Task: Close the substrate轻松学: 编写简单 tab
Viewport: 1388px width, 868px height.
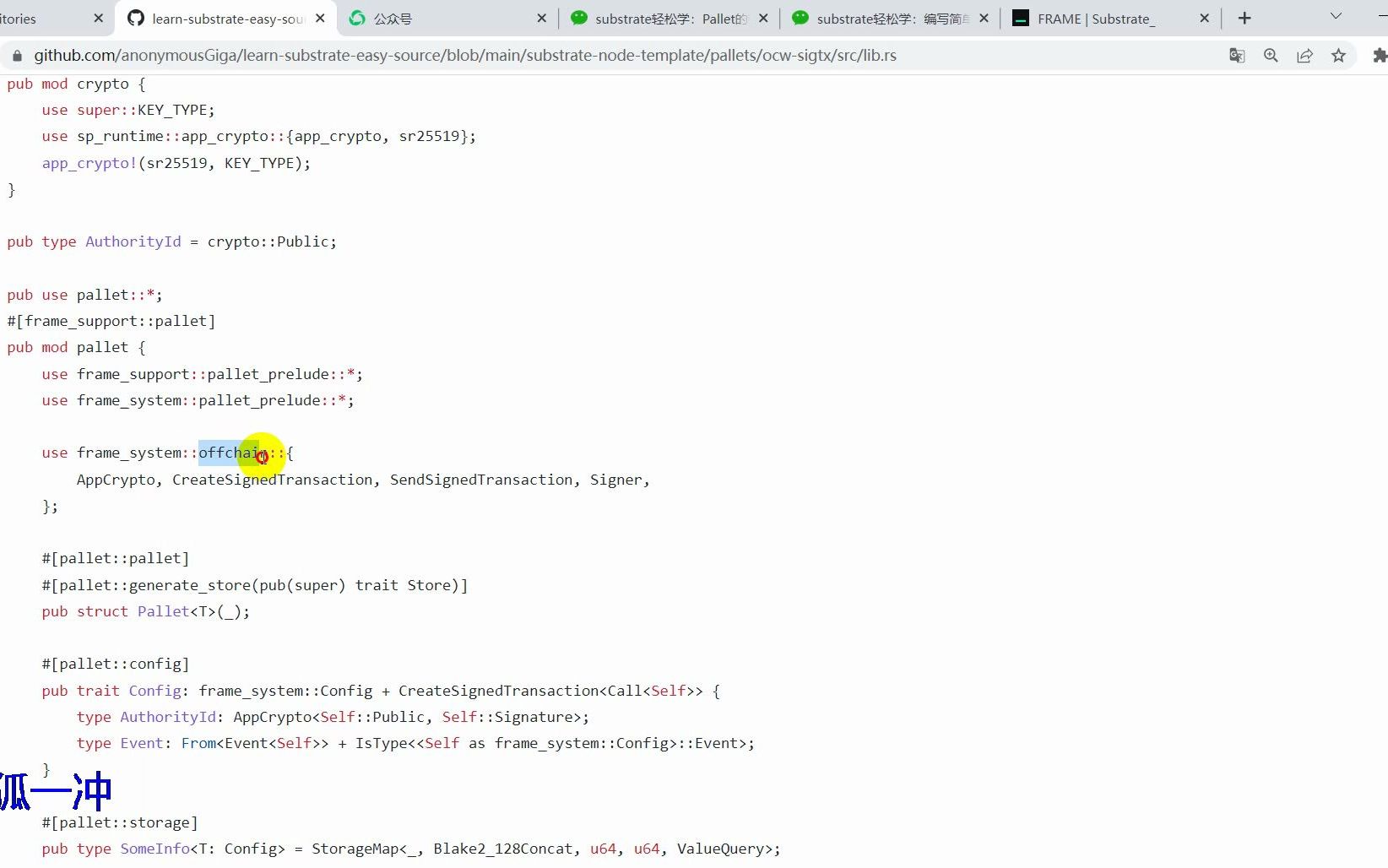Action: click(984, 18)
